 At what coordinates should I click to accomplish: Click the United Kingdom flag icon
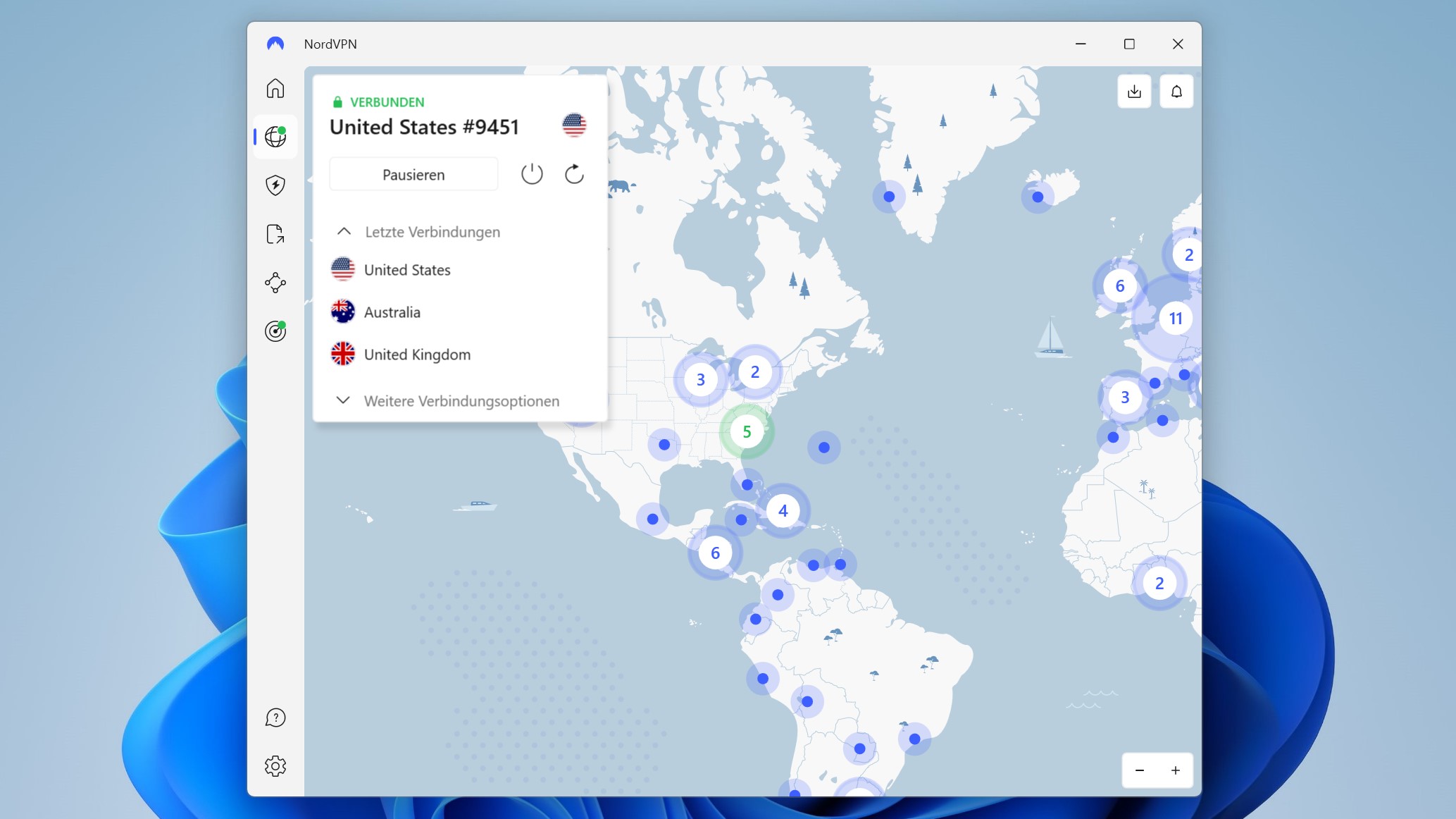[343, 354]
